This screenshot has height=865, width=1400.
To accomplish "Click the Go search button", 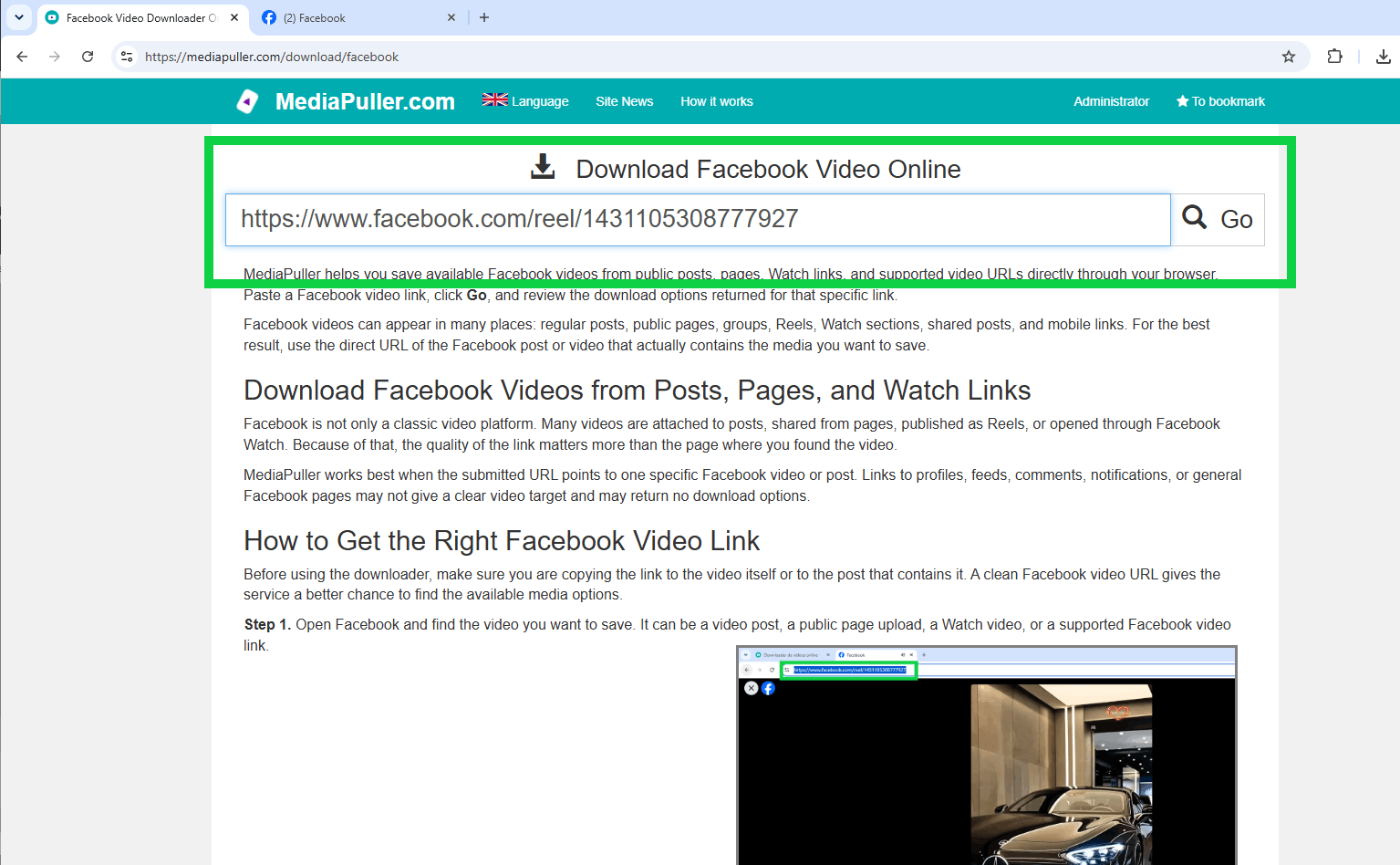I will click(1218, 219).
